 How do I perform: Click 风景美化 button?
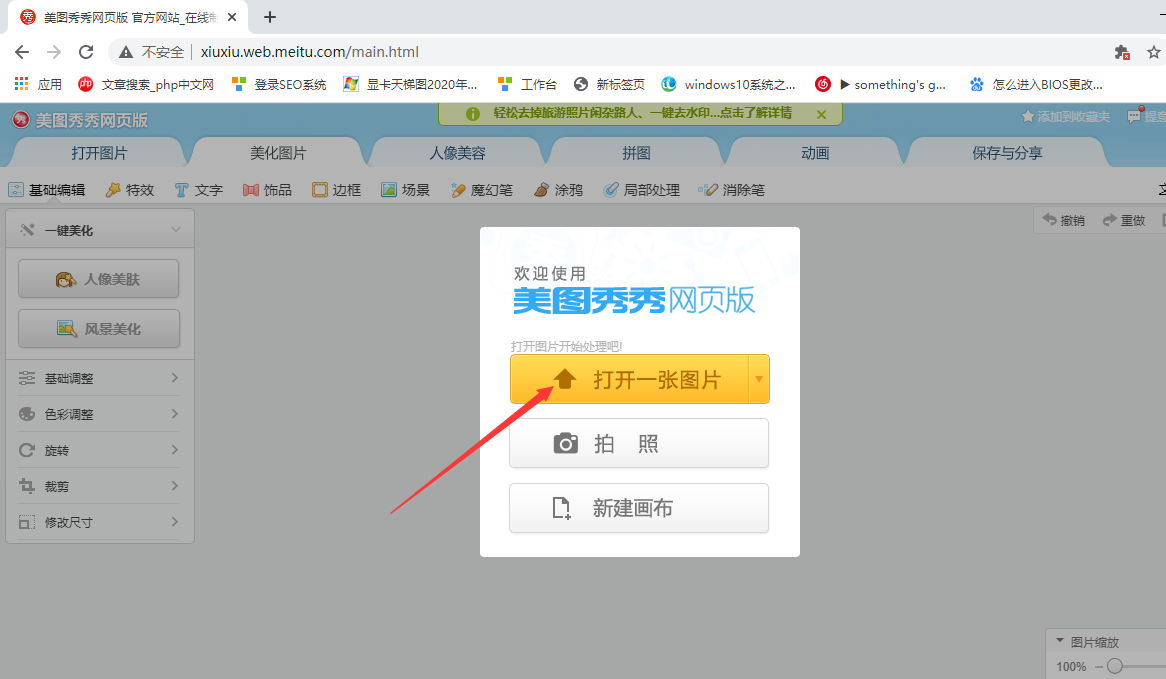pyautogui.click(x=99, y=329)
